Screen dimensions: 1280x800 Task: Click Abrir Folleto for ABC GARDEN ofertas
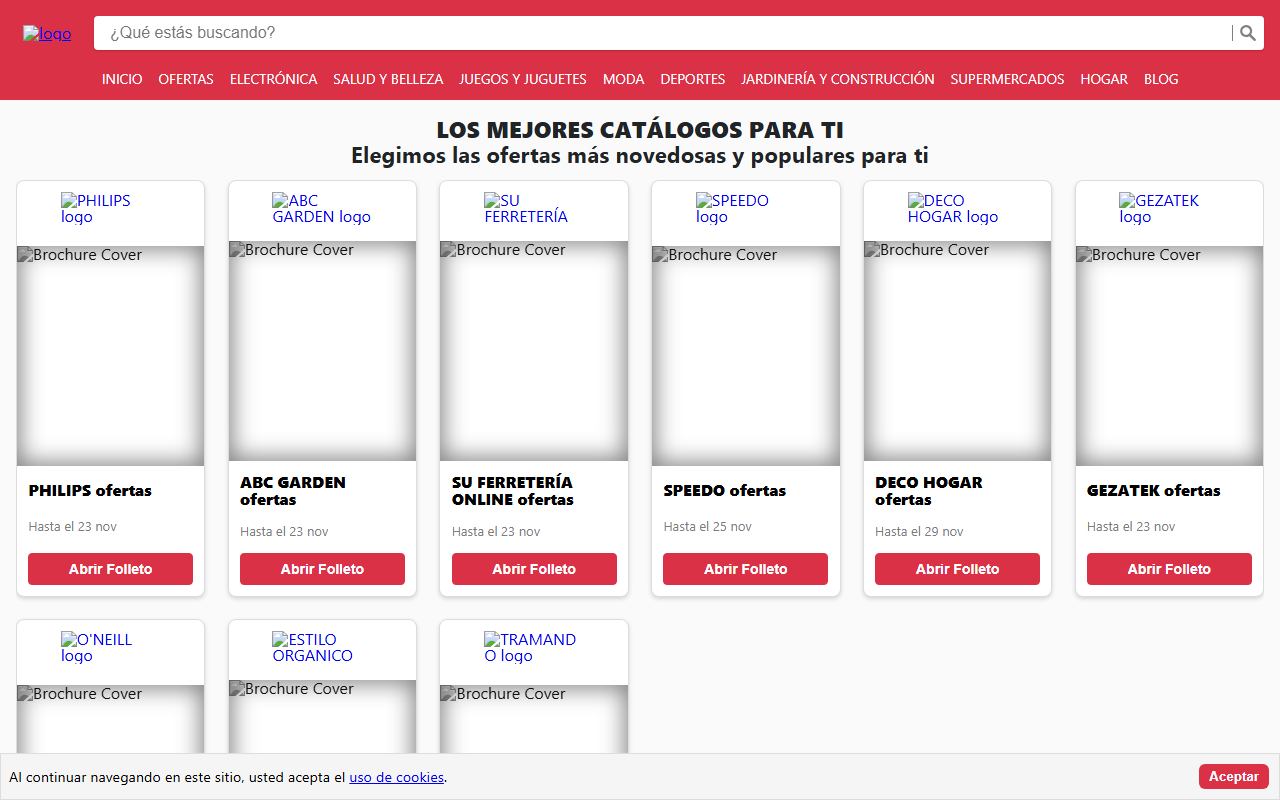[x=322, y=569]
